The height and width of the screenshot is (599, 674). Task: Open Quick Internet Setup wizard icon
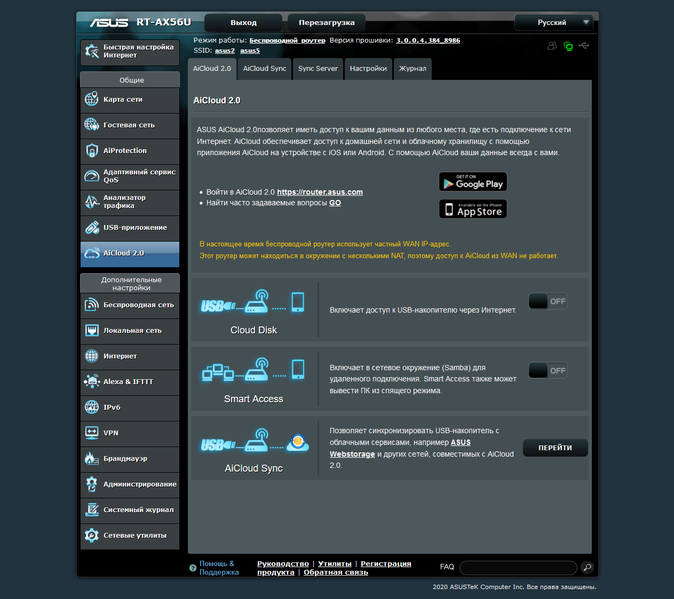(92, 51)
